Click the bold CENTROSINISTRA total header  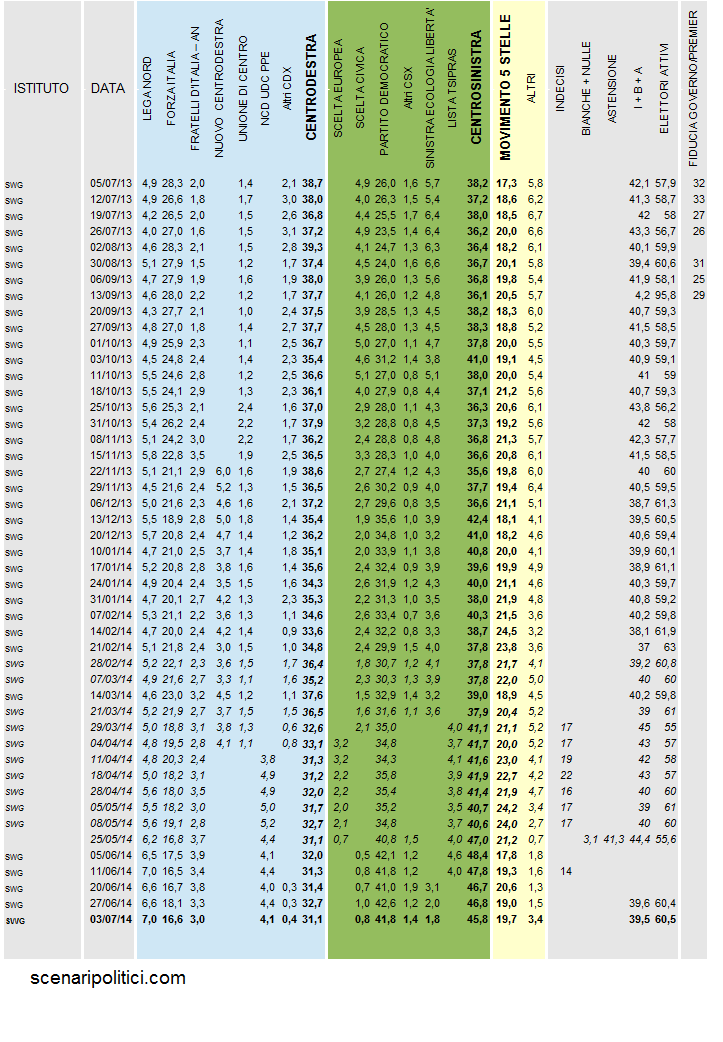pos(476,88)
